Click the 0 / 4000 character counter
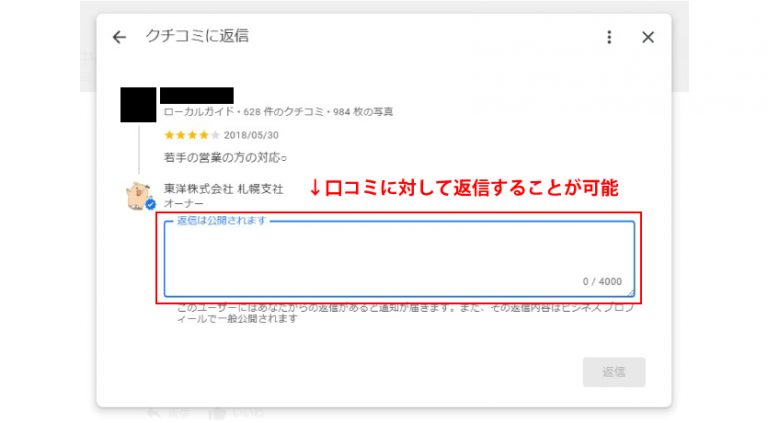 (602, 282)
